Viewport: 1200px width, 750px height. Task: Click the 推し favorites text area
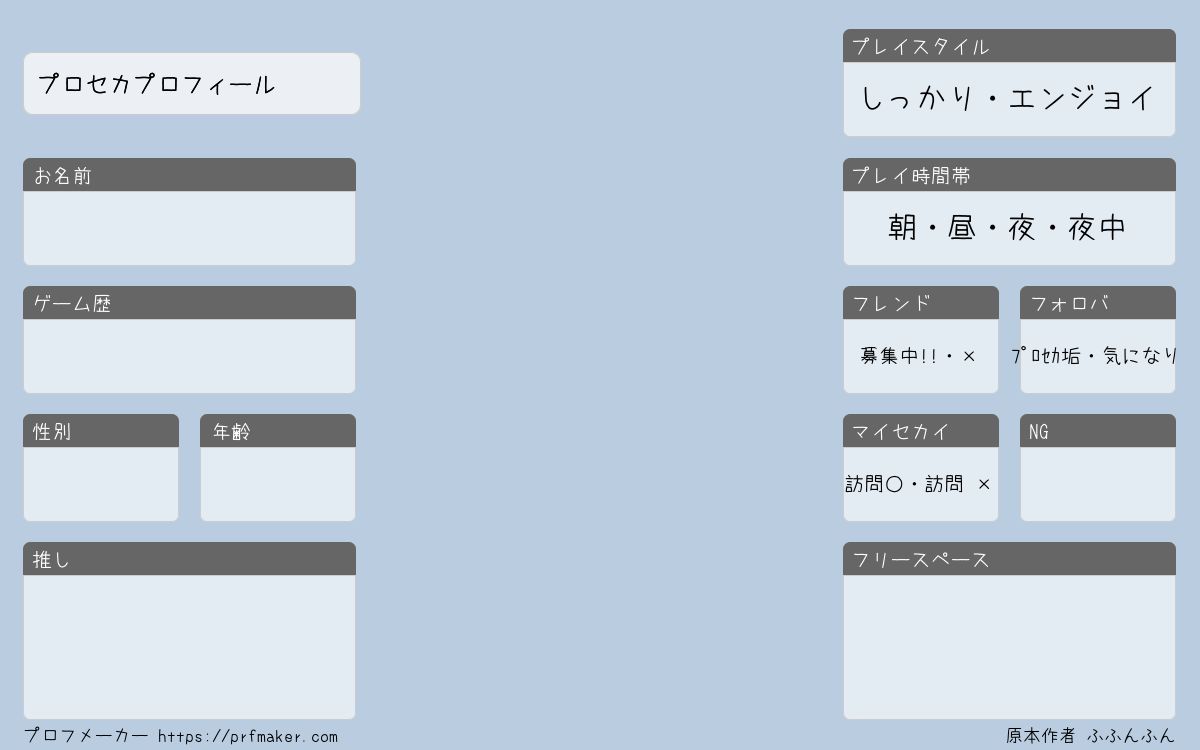(x=189, y=647)
